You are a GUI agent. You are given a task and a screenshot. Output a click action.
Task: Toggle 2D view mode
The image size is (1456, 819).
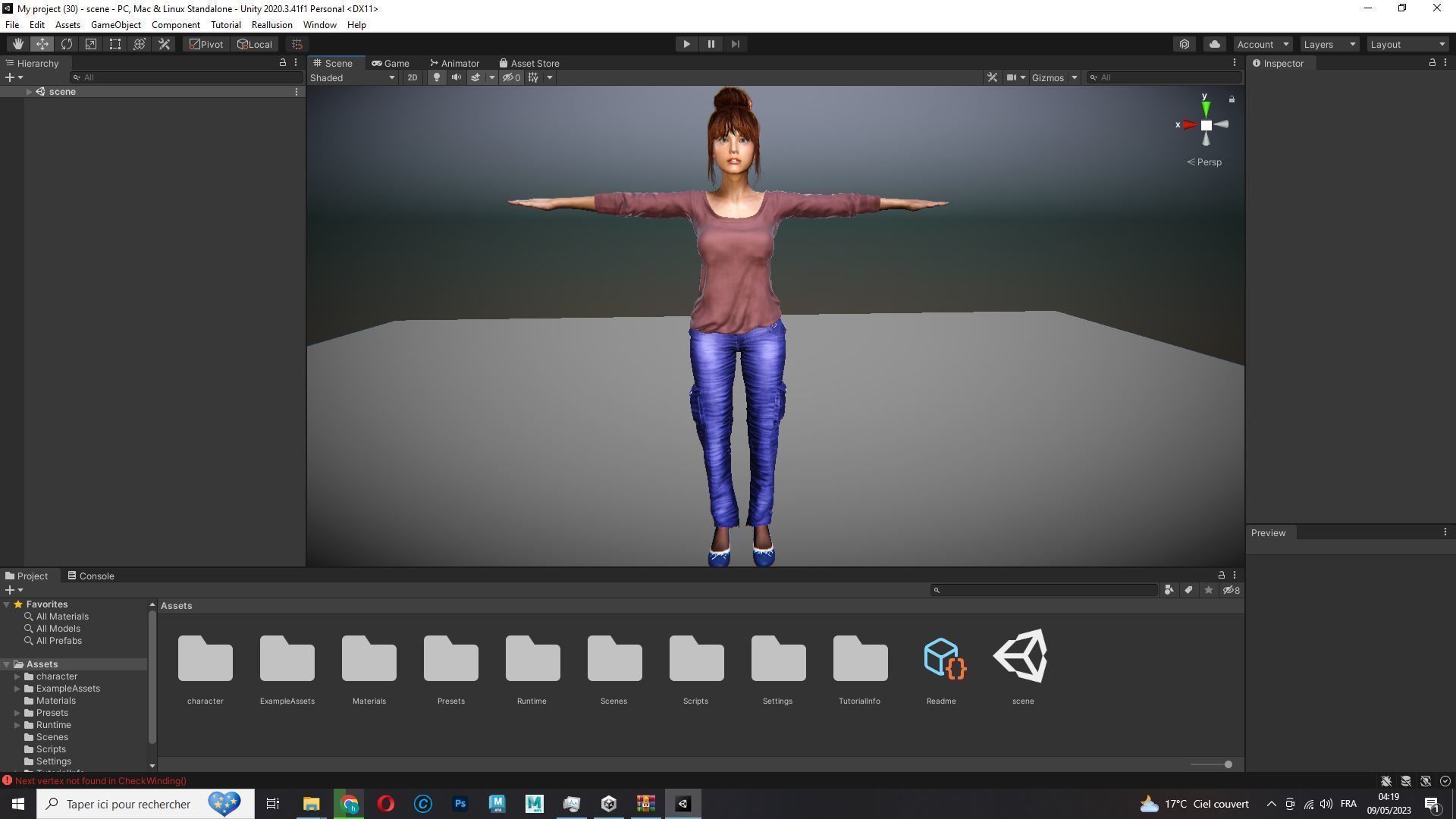[x=412, y=77]
